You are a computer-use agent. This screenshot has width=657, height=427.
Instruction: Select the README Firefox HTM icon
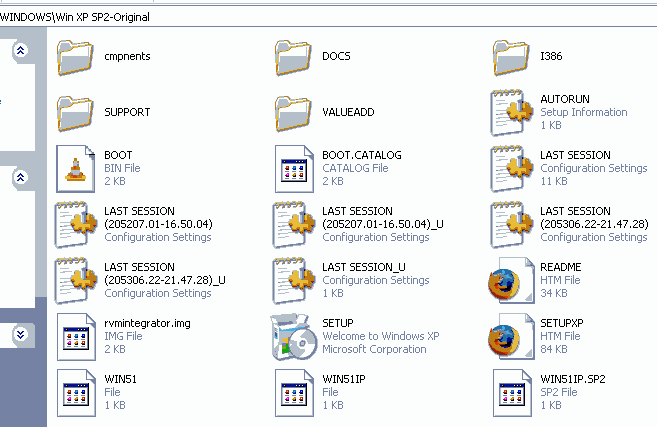[512, 280]
